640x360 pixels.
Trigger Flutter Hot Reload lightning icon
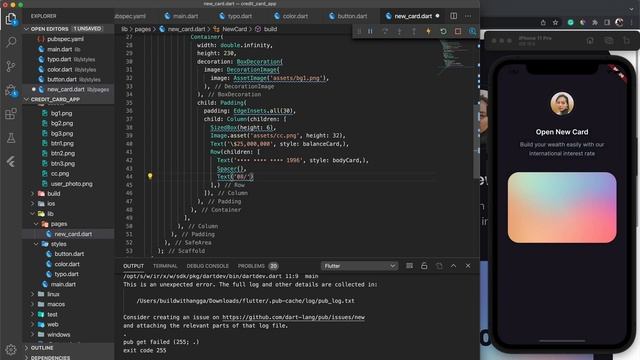pos(429,31)
